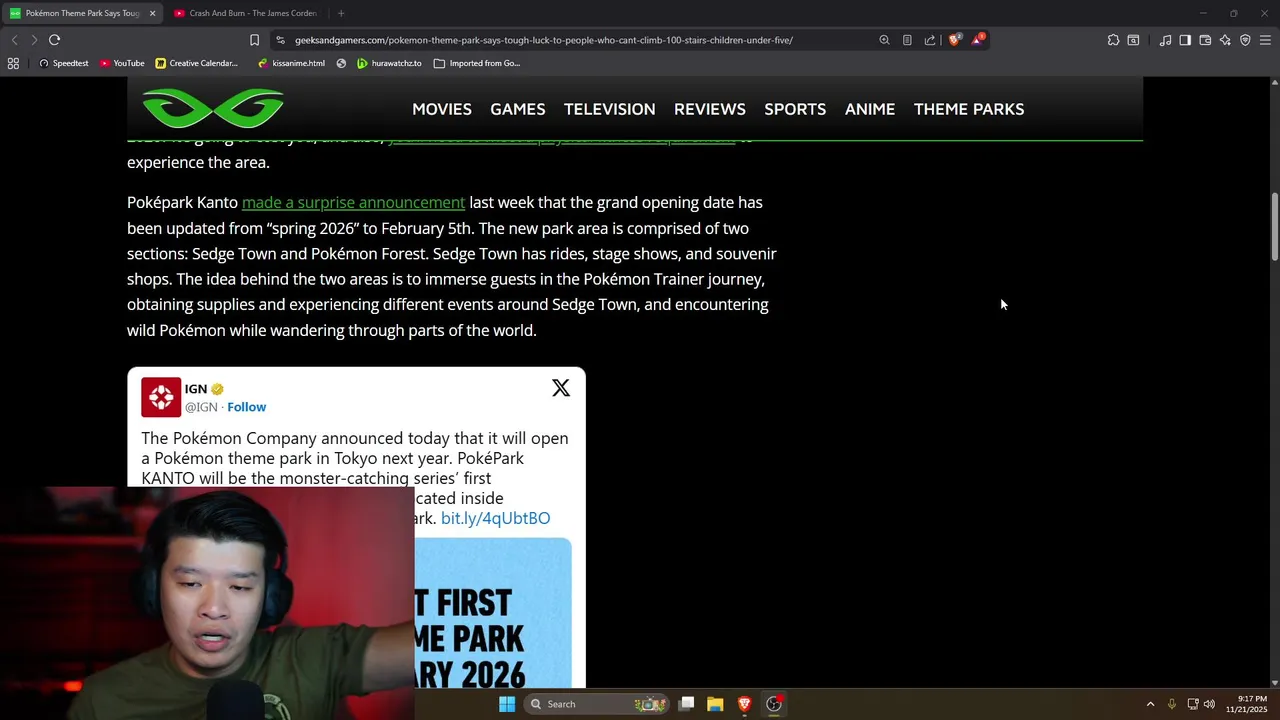Open the hurawatchz.to bookmark
This screenshot has height=720, width=1280.
pyautogui.click(x=390, y=63)
